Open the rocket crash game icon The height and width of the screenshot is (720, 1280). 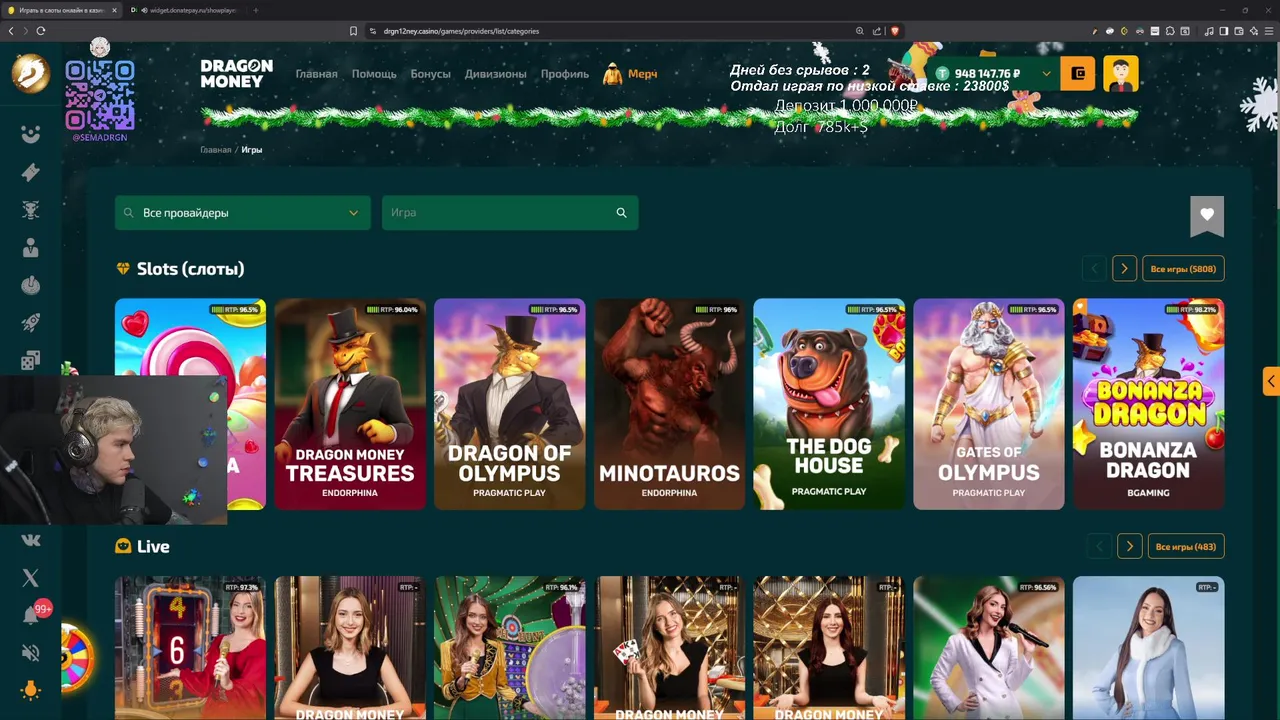click(x=31, y=323)
